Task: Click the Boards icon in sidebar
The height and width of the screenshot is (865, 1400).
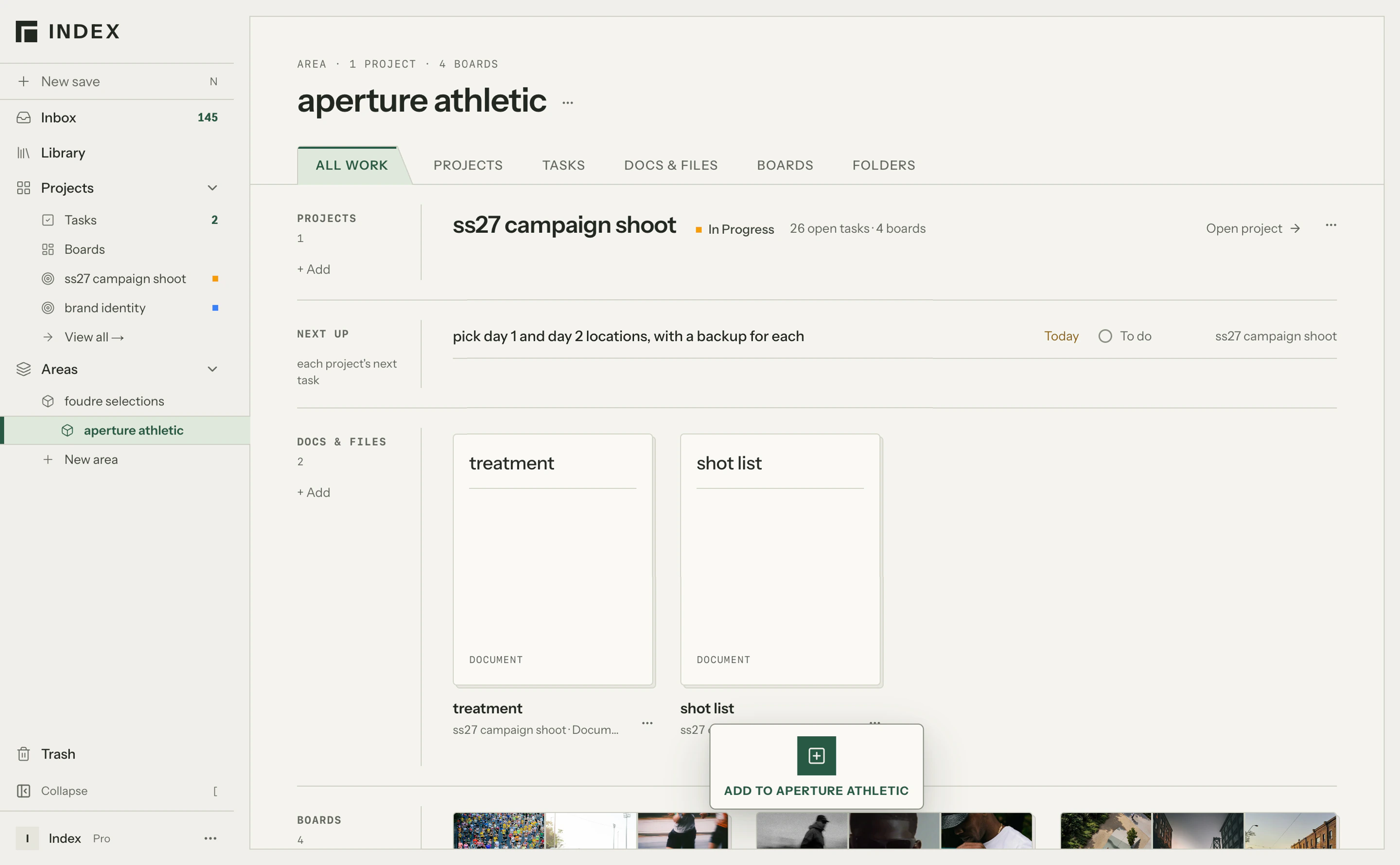Action: click(48, 249)
